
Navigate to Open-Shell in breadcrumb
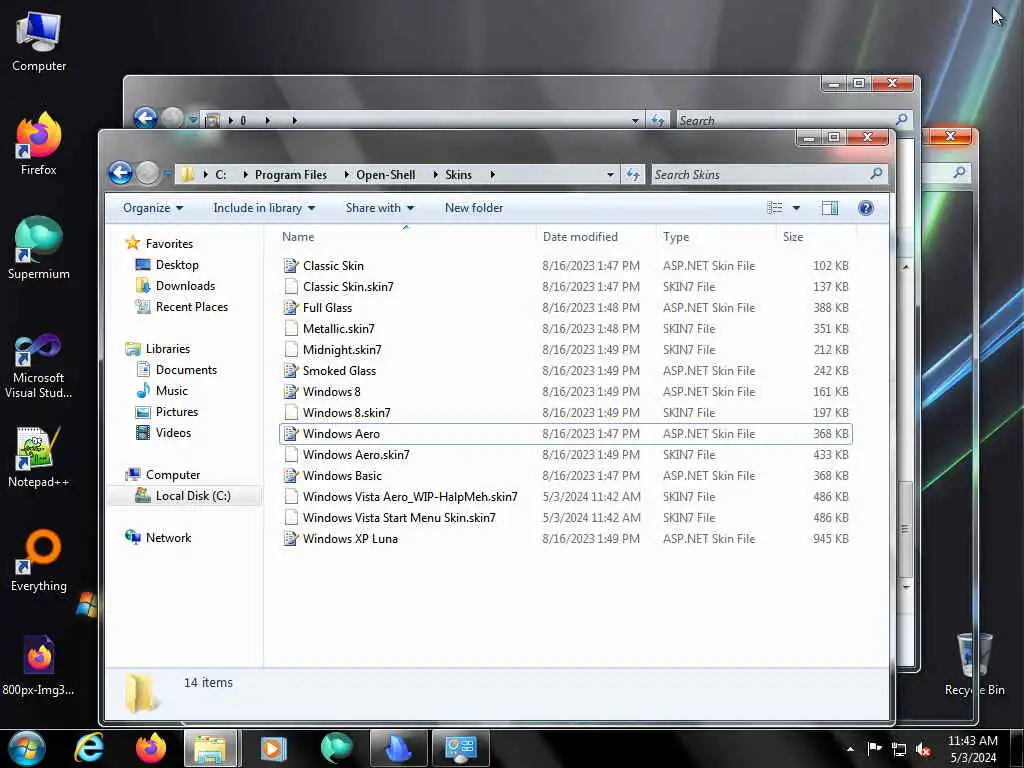coord(385,174)
